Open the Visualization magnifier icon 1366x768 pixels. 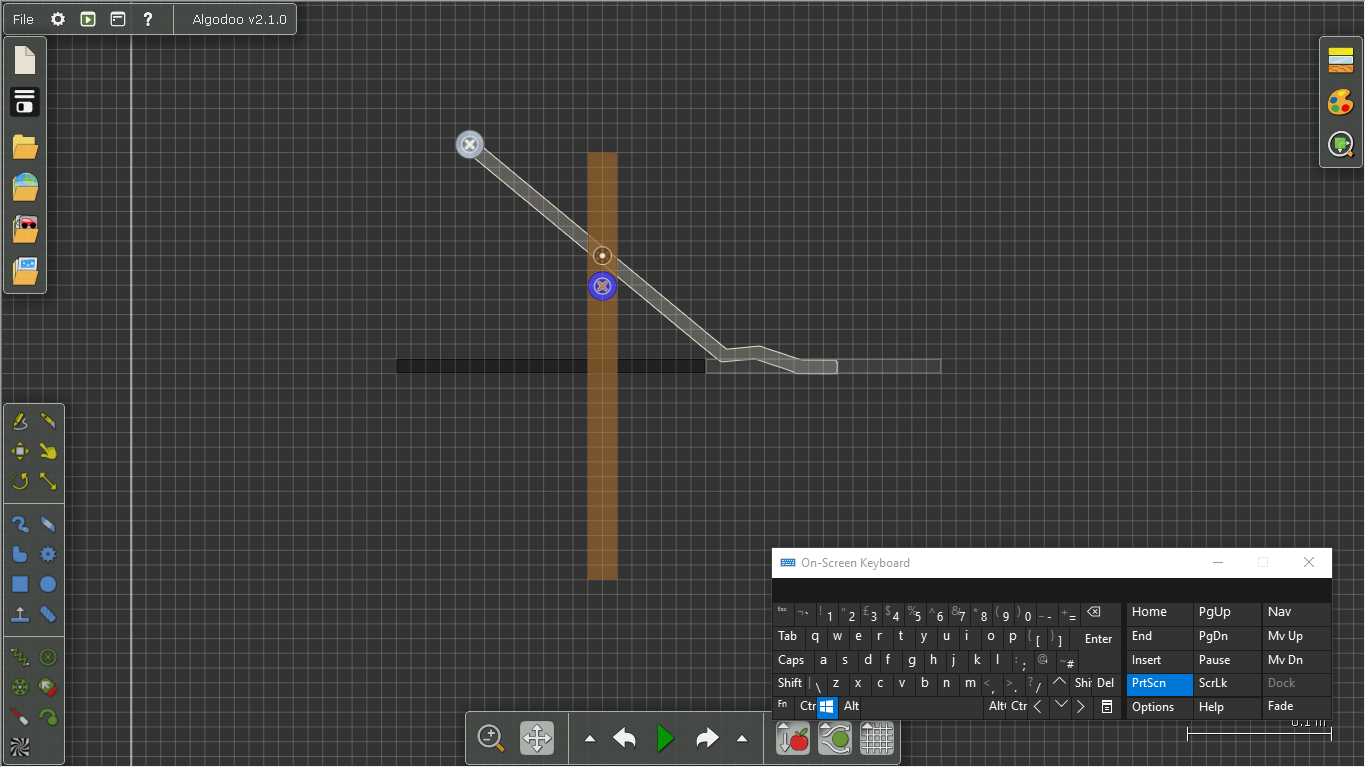coord(1341,145)
